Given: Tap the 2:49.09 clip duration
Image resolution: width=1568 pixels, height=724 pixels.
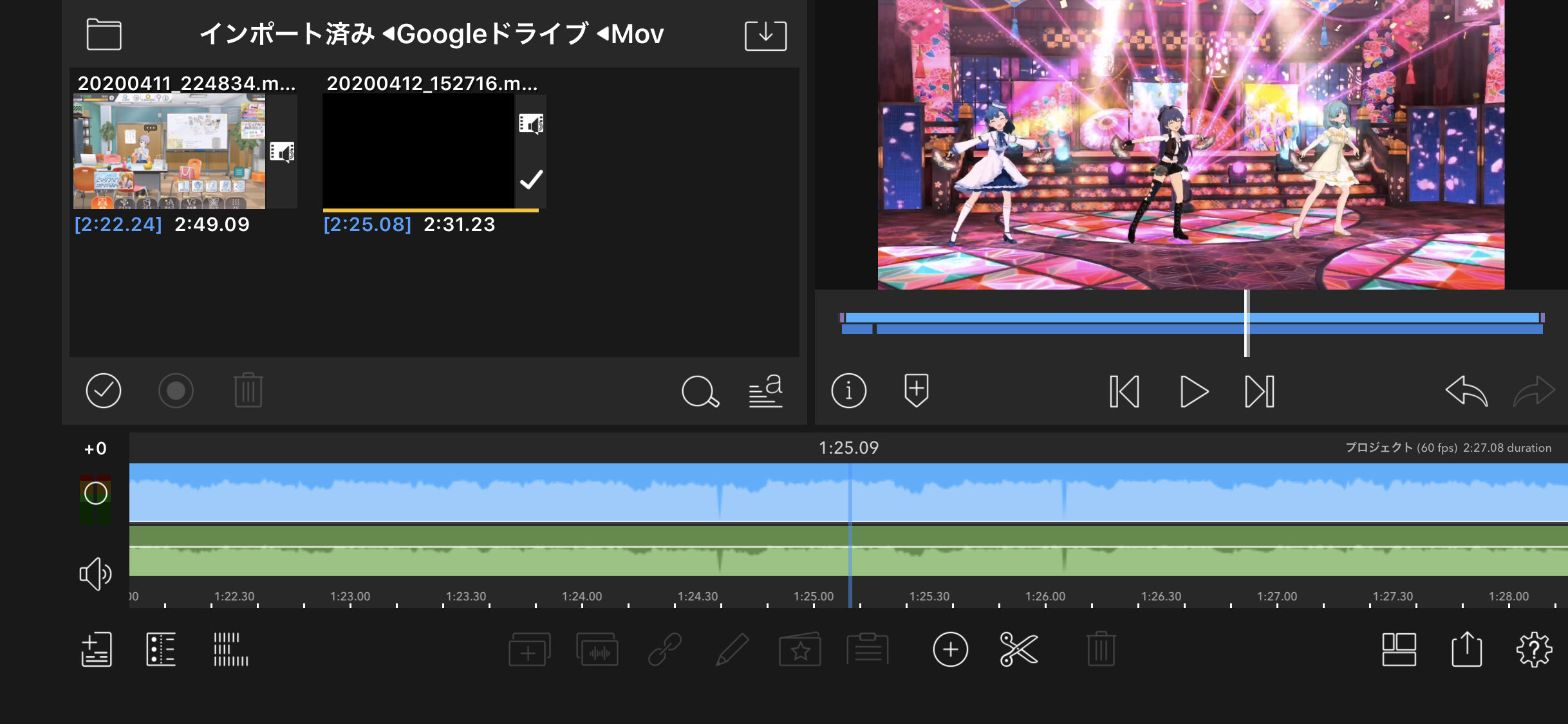Looking at the screenshot, I should [x=212, y=225].
